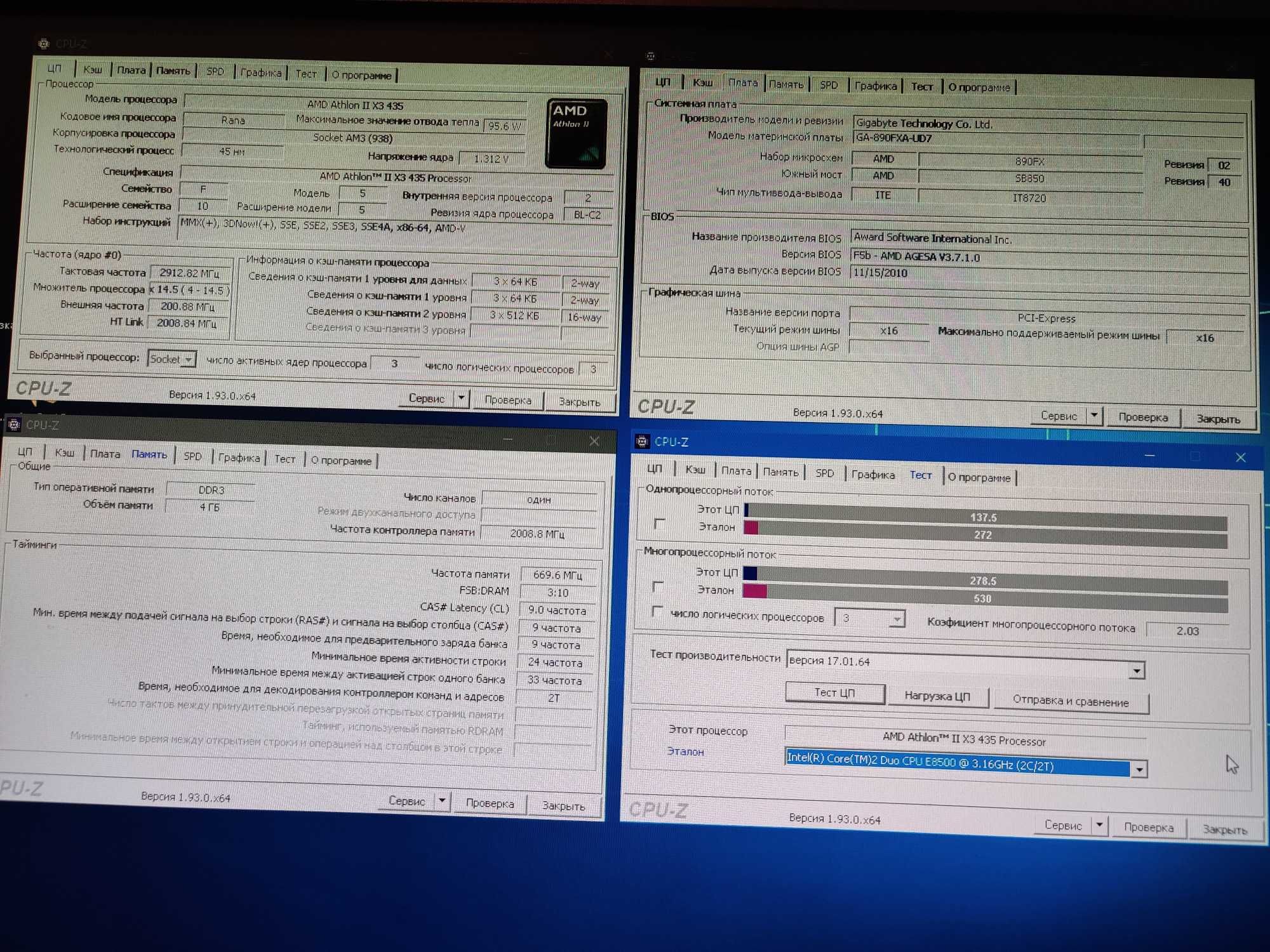
Task: Click multi-thread Эталон bar showing 530
Action: point(985,597)
